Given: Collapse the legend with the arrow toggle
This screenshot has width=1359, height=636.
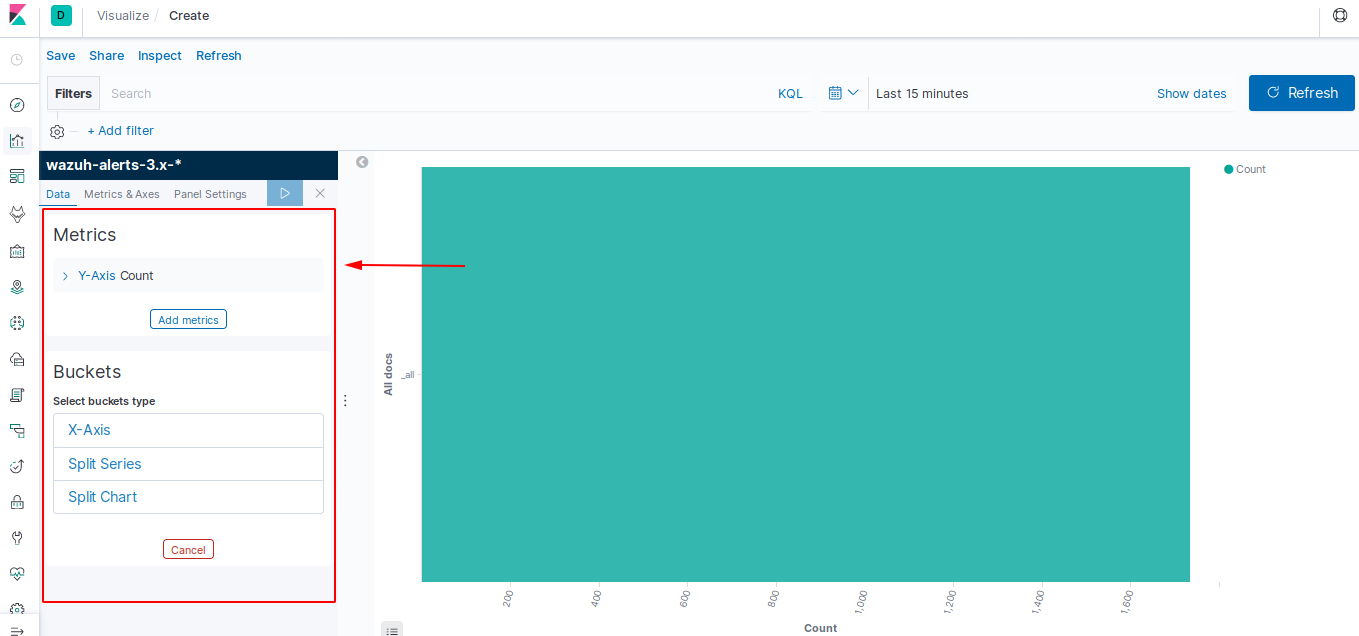Looking at the screenshot, I should (362, 162).
